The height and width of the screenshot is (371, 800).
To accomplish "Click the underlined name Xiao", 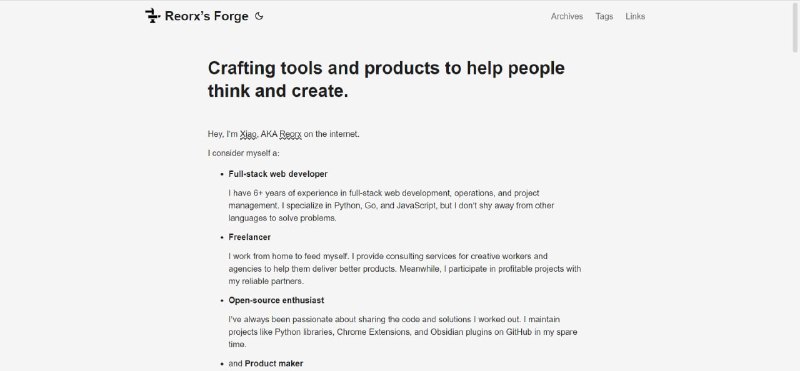I will 248,134.
